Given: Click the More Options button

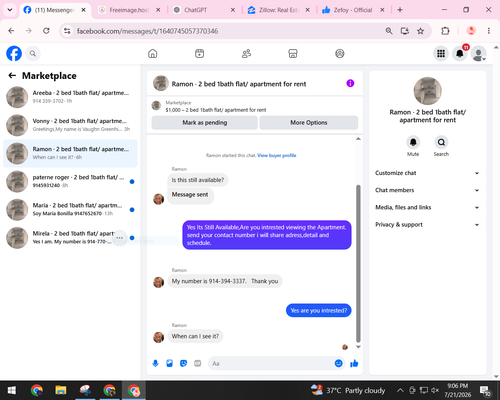Looking at the screenshot, I should point(309,123).
